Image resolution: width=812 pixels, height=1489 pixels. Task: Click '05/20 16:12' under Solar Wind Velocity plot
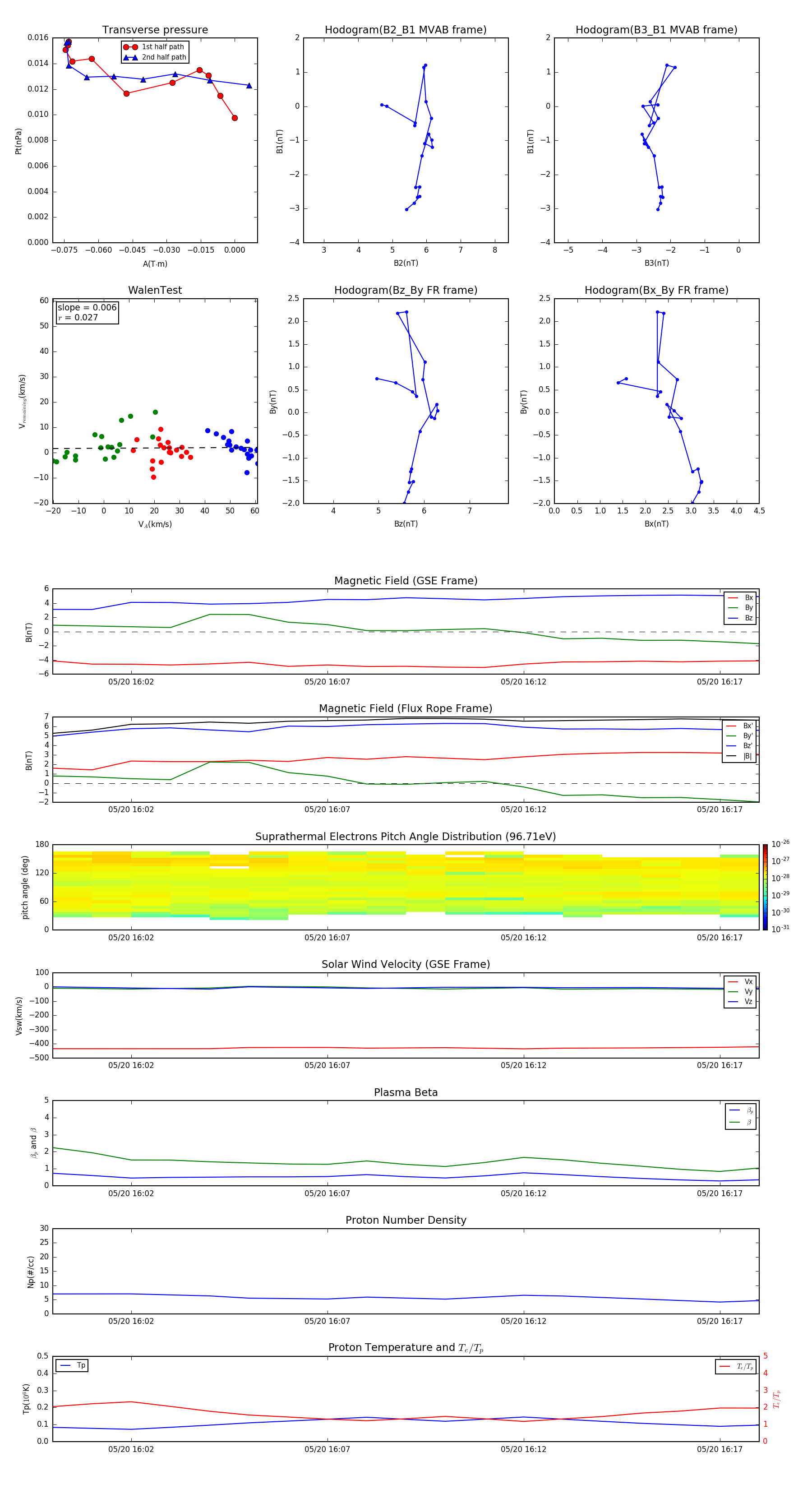click(524, 1065)
